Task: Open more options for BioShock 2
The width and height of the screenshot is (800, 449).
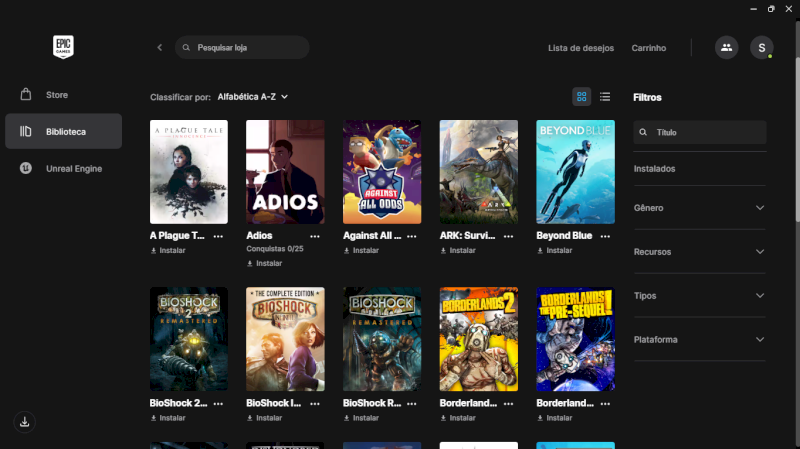Action: coord(218,404)
